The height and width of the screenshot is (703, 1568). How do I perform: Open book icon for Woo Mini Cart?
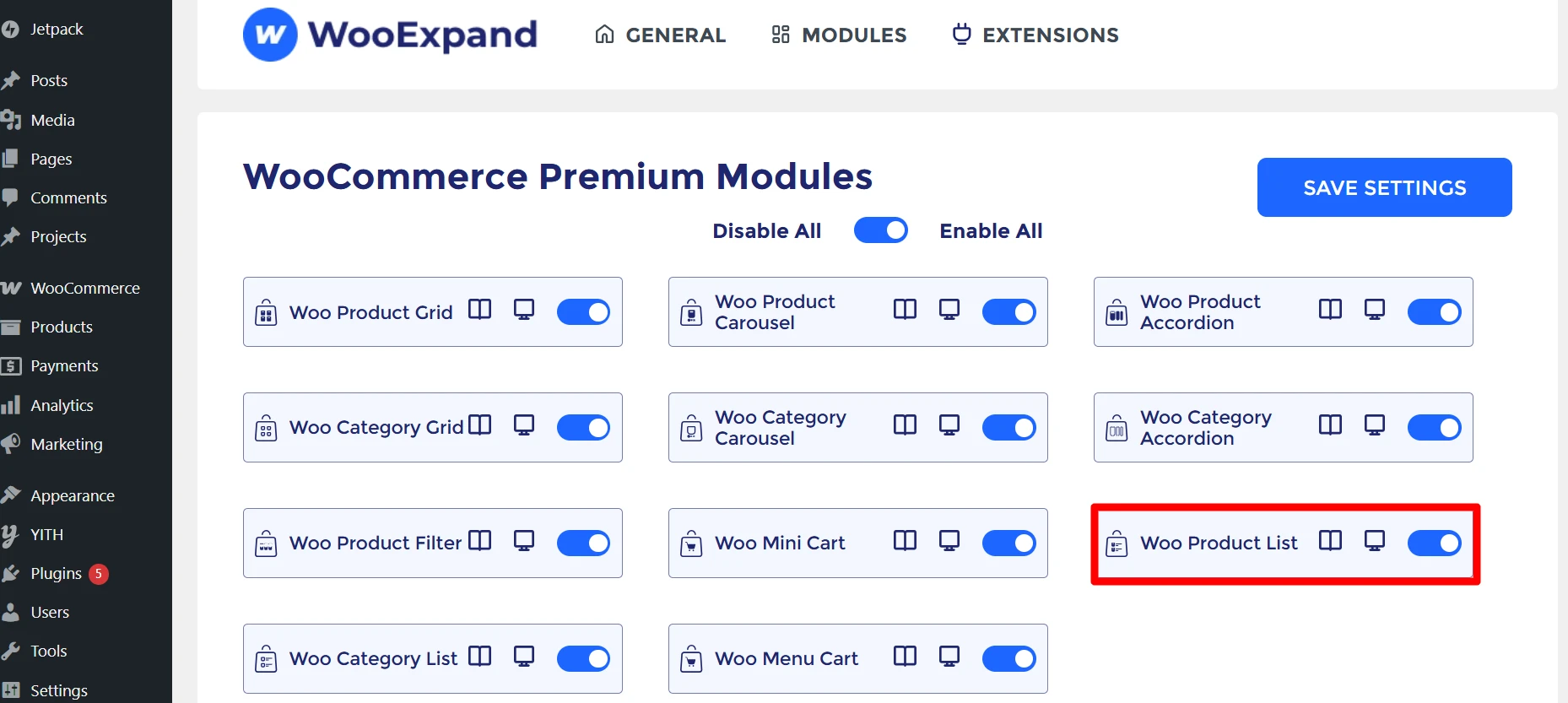[905, 541]
